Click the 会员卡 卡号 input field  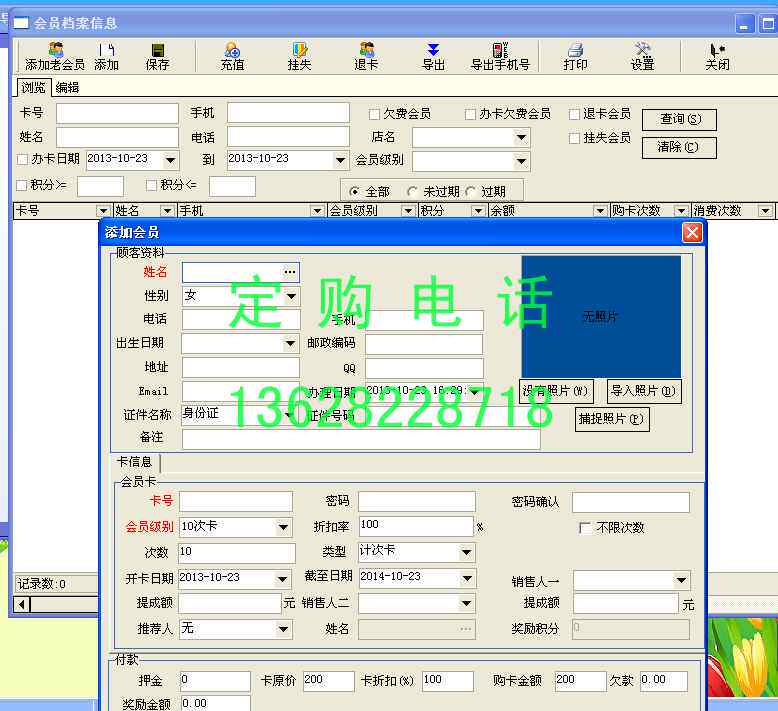[x=236, y=501]
